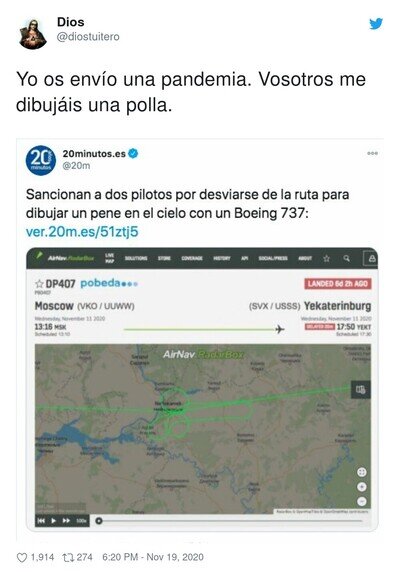Click the flight replay timeline slider handle
Screen dimensions: 400x572
[98, 521]
